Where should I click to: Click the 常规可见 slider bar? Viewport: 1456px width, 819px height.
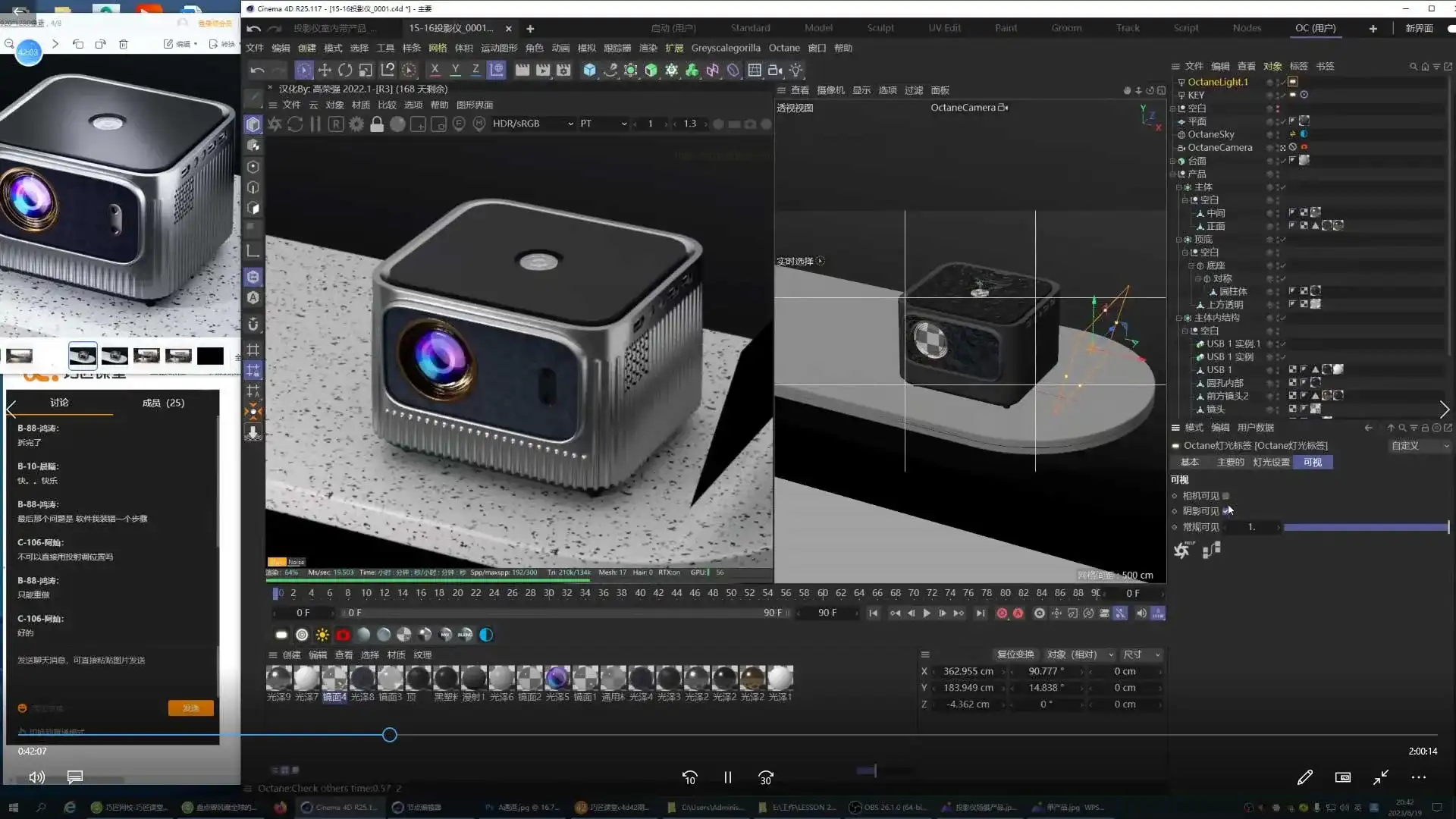point(1365,527)
